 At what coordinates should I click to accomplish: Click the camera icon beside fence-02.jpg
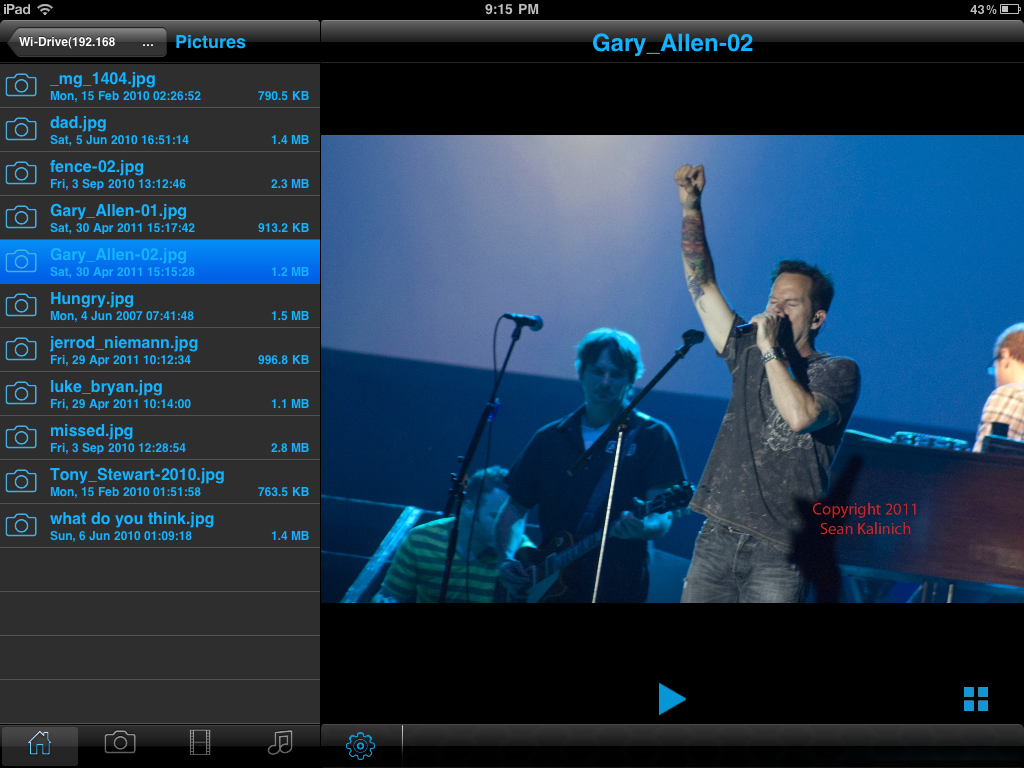[21, 173]
